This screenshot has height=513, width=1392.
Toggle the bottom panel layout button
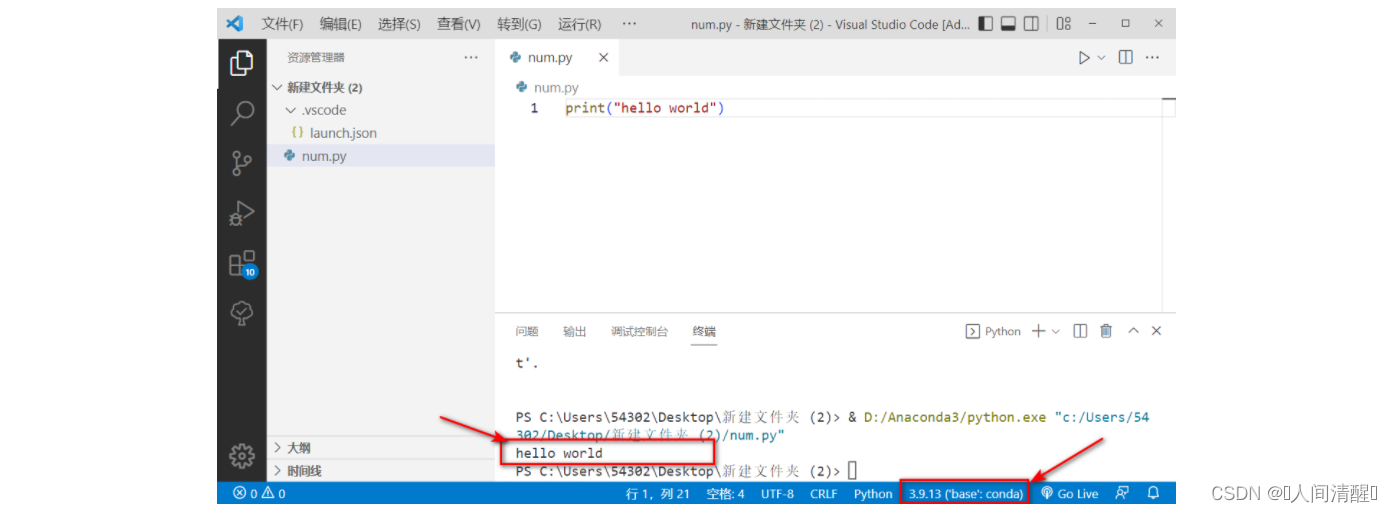pyautogui.click(x=1009, y=23)
